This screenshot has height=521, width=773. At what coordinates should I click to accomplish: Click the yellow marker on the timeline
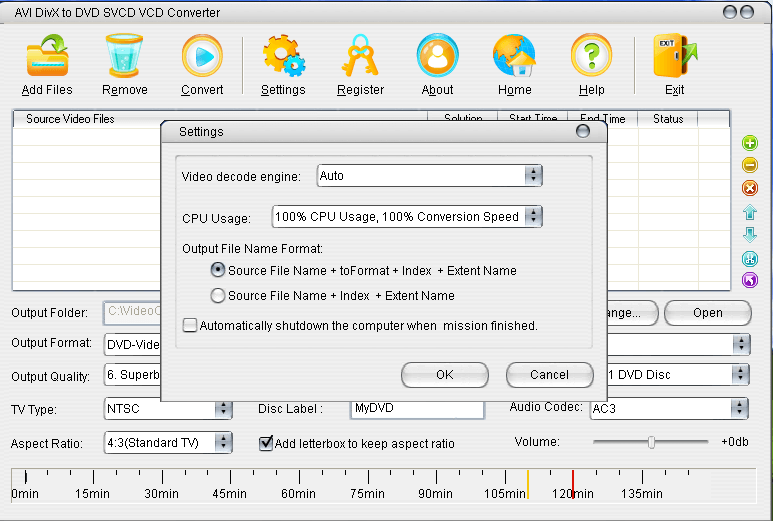(528, 484)
